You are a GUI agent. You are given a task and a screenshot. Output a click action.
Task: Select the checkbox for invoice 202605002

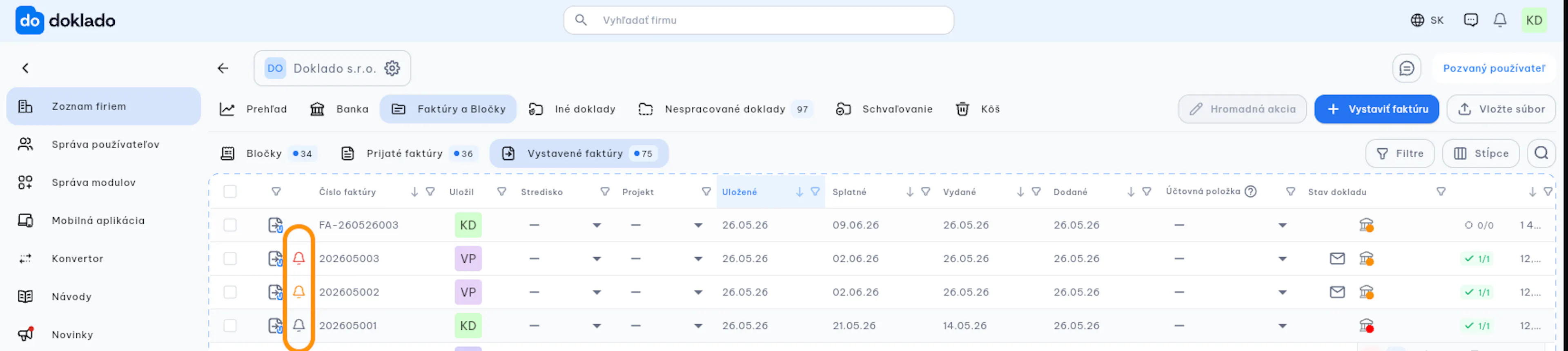coord(230,292)
